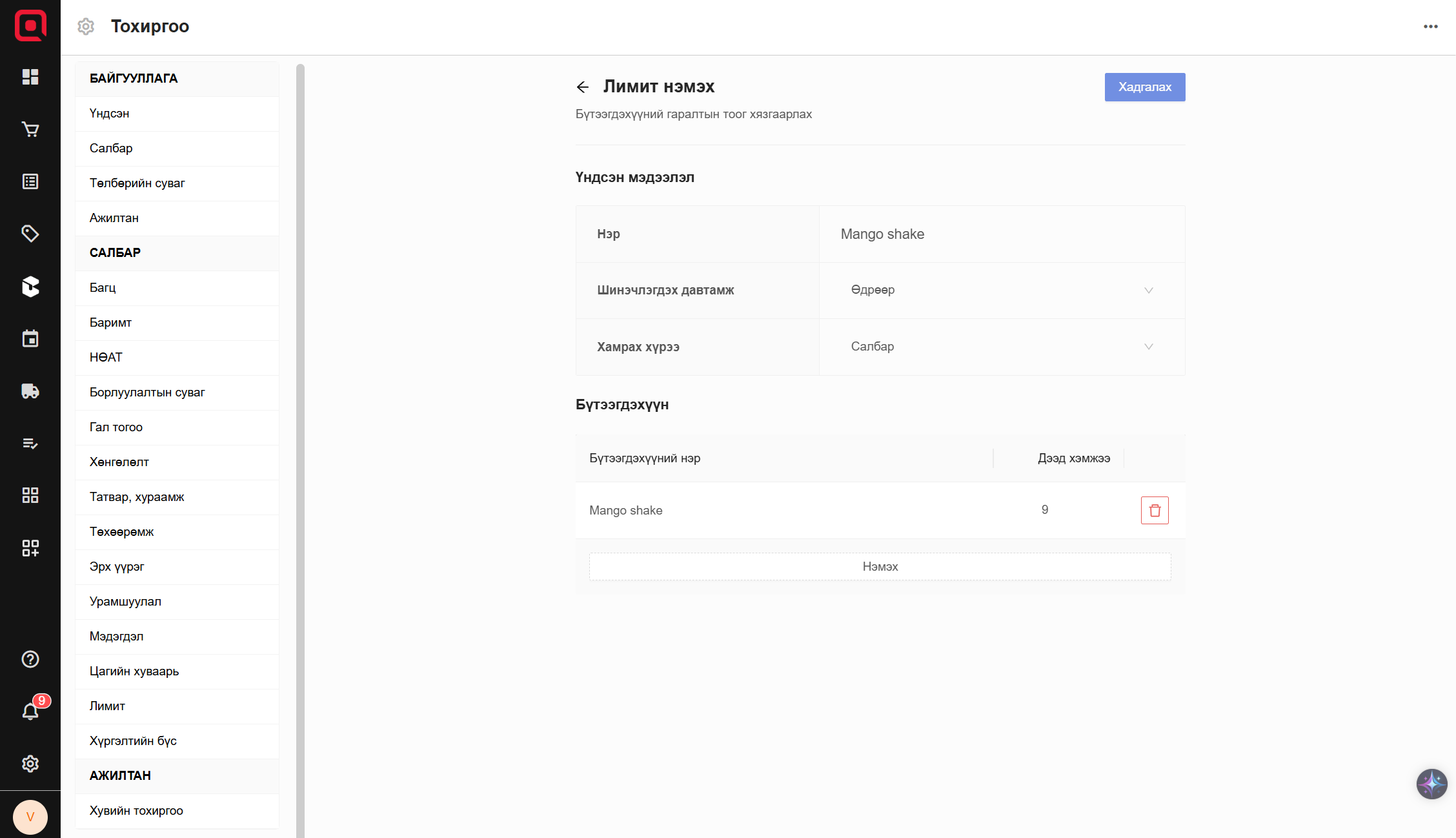Click the Нэр input field

click(x=1002, y=234)
